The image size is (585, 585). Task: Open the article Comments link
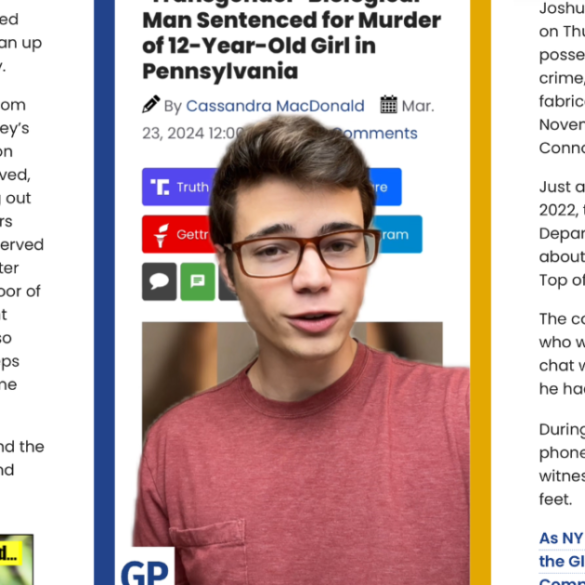click(x=377, y=133)
